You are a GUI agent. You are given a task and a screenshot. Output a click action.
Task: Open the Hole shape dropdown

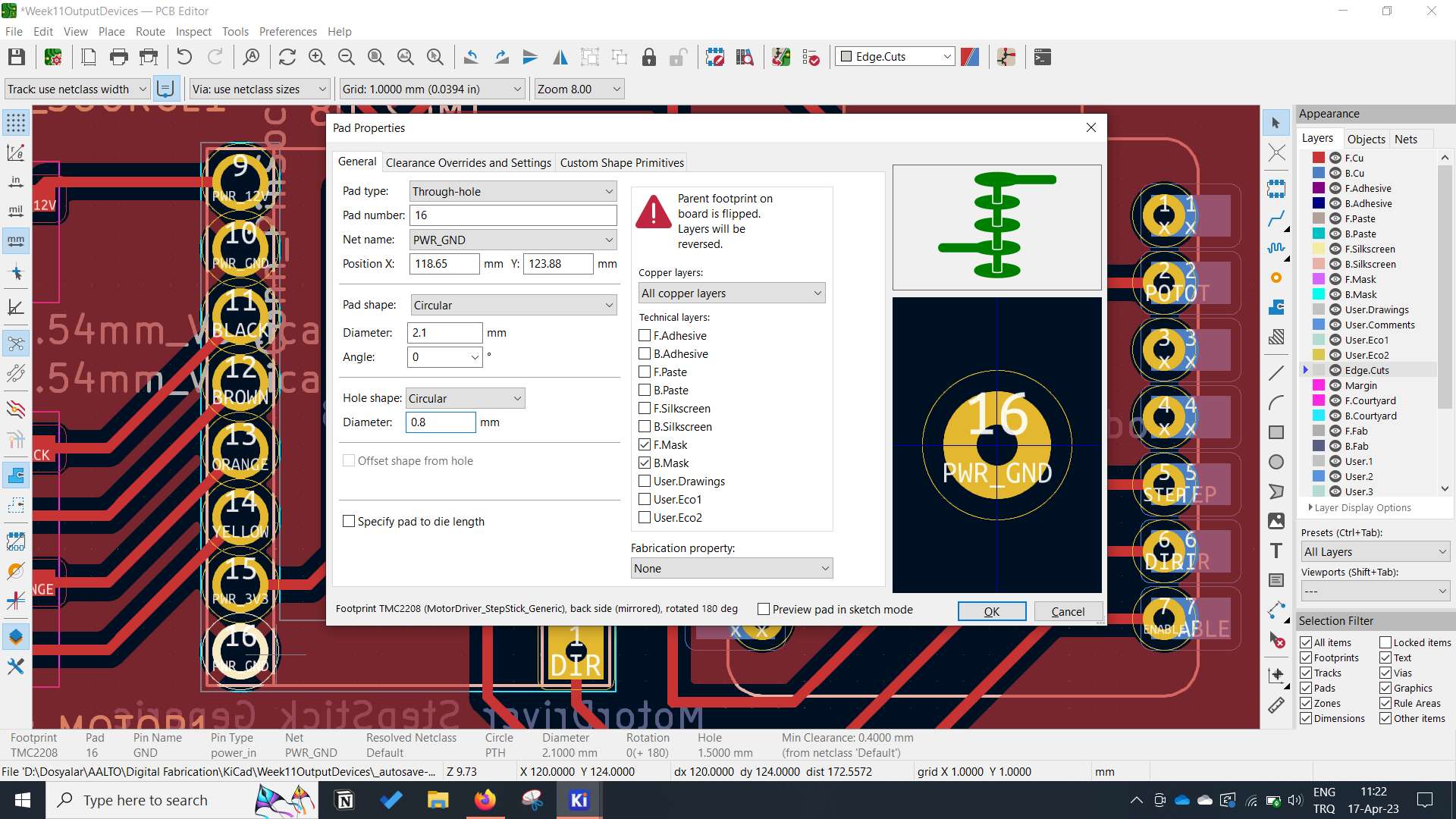[x=465, y=398]
